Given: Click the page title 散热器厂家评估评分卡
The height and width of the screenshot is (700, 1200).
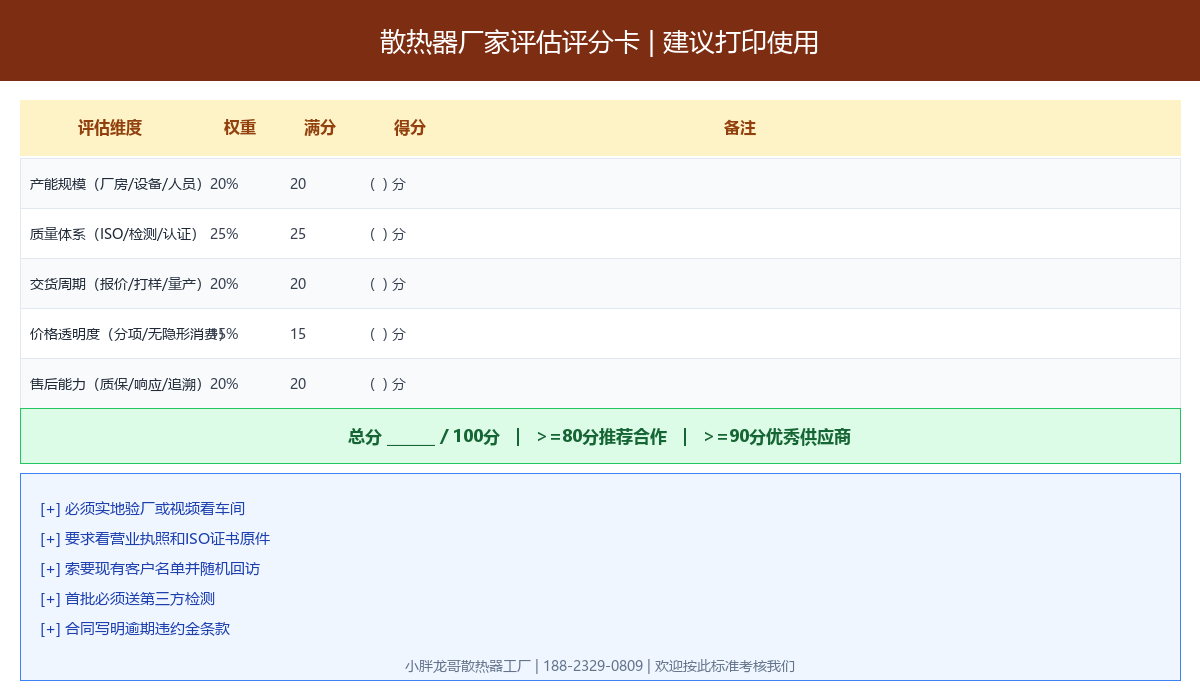Looking at the screenshot, I should click(510, 42).
